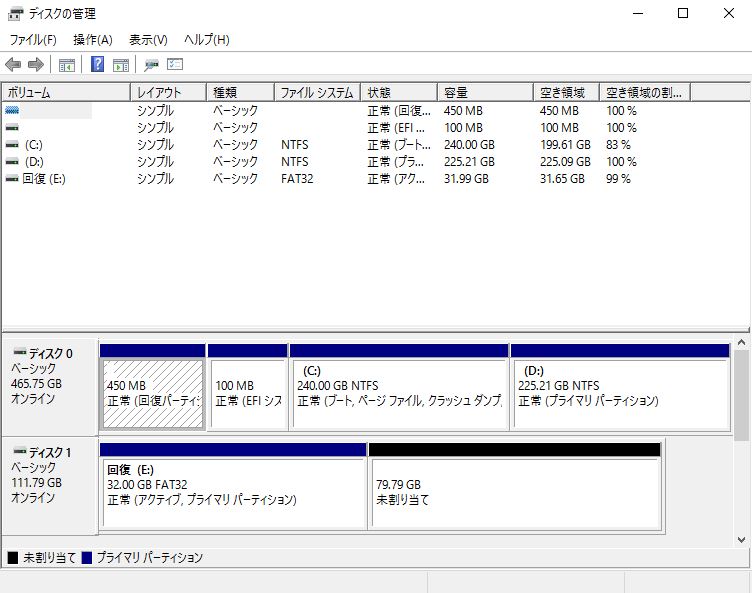
Task: Click the Disk Management title bar icon
Action: 15,13
